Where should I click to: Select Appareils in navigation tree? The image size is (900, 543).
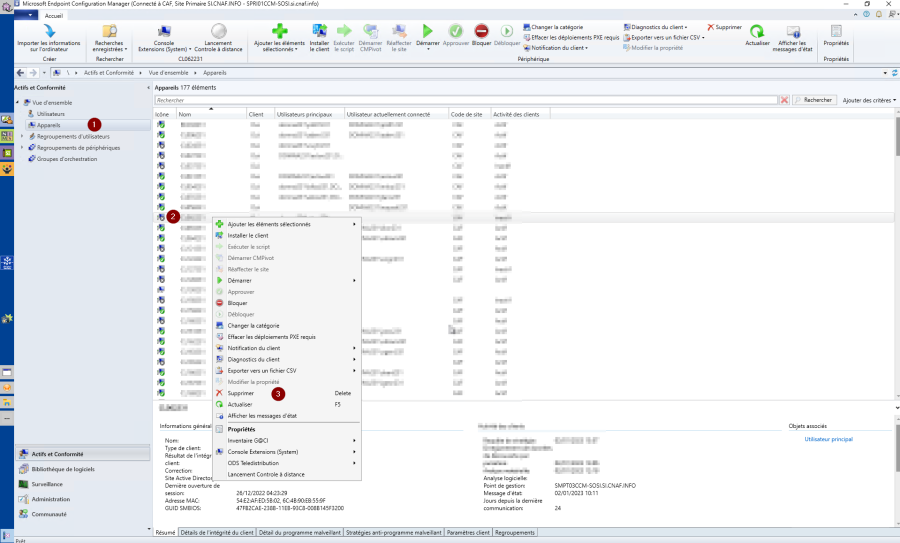(x=49, y=125)
